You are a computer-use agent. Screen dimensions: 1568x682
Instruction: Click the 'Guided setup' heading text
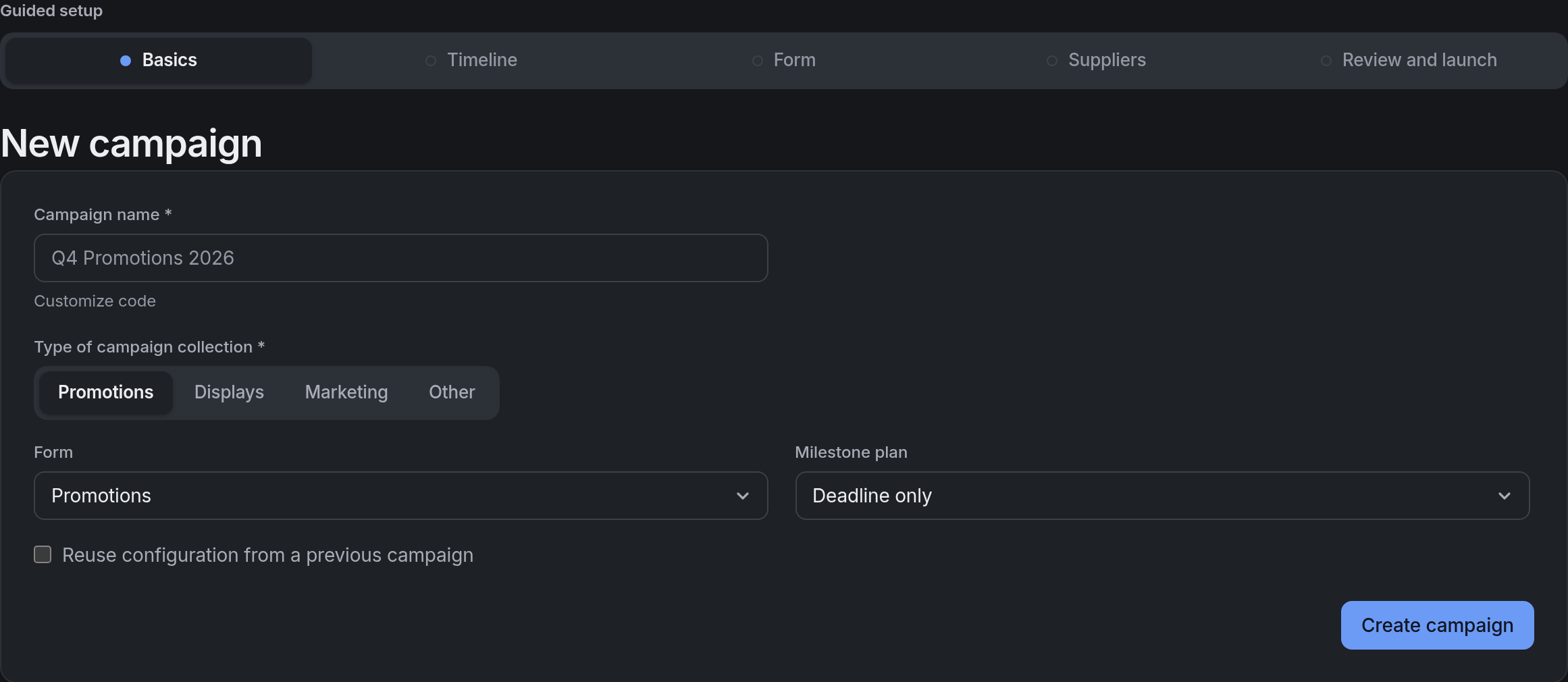[x=51, y=10]
